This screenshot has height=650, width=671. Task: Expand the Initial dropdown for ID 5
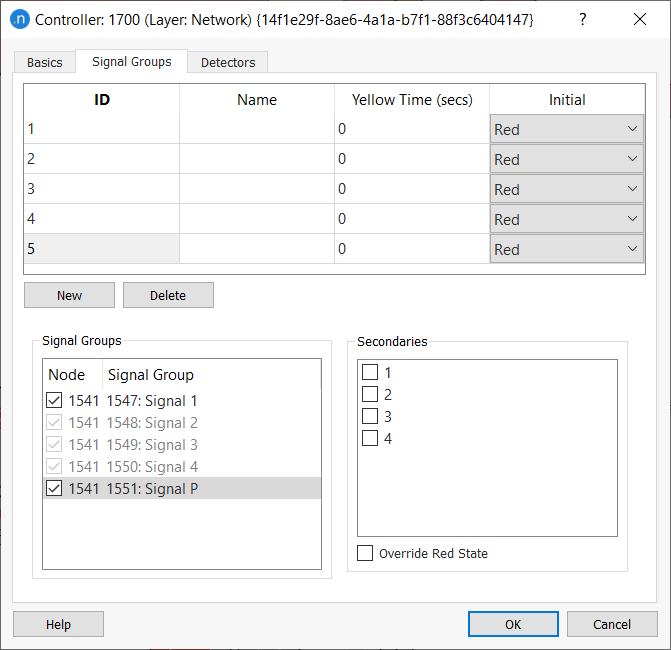(x=567, y=249)
